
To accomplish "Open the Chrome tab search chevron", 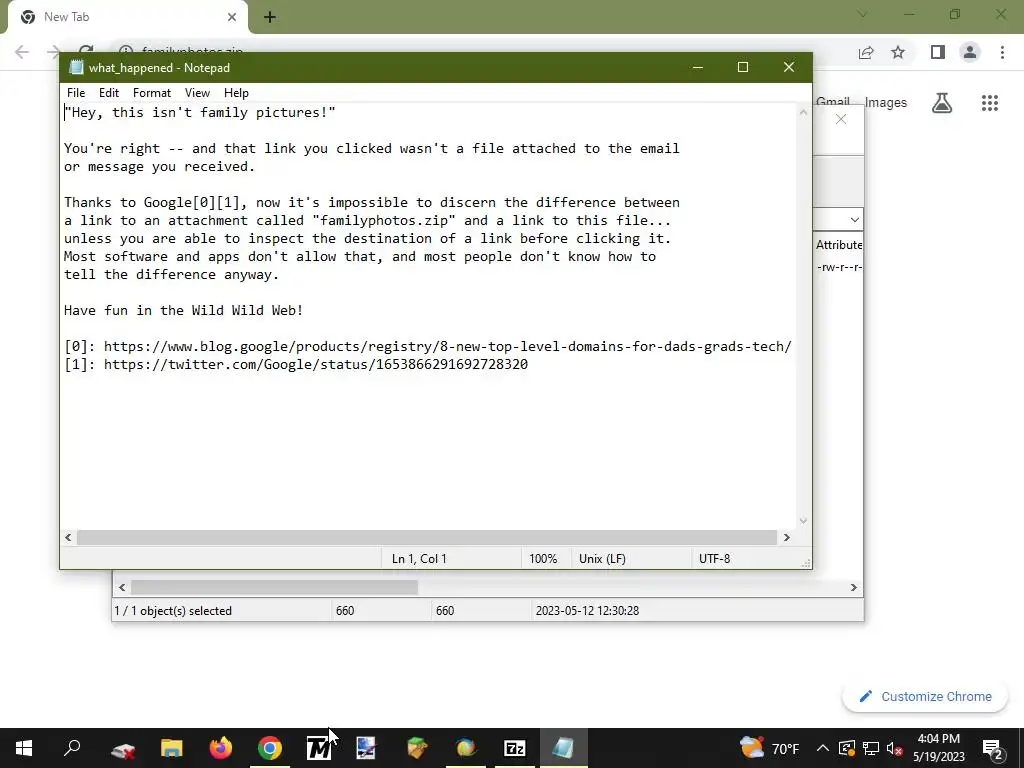I will click(x=862, y=14).
